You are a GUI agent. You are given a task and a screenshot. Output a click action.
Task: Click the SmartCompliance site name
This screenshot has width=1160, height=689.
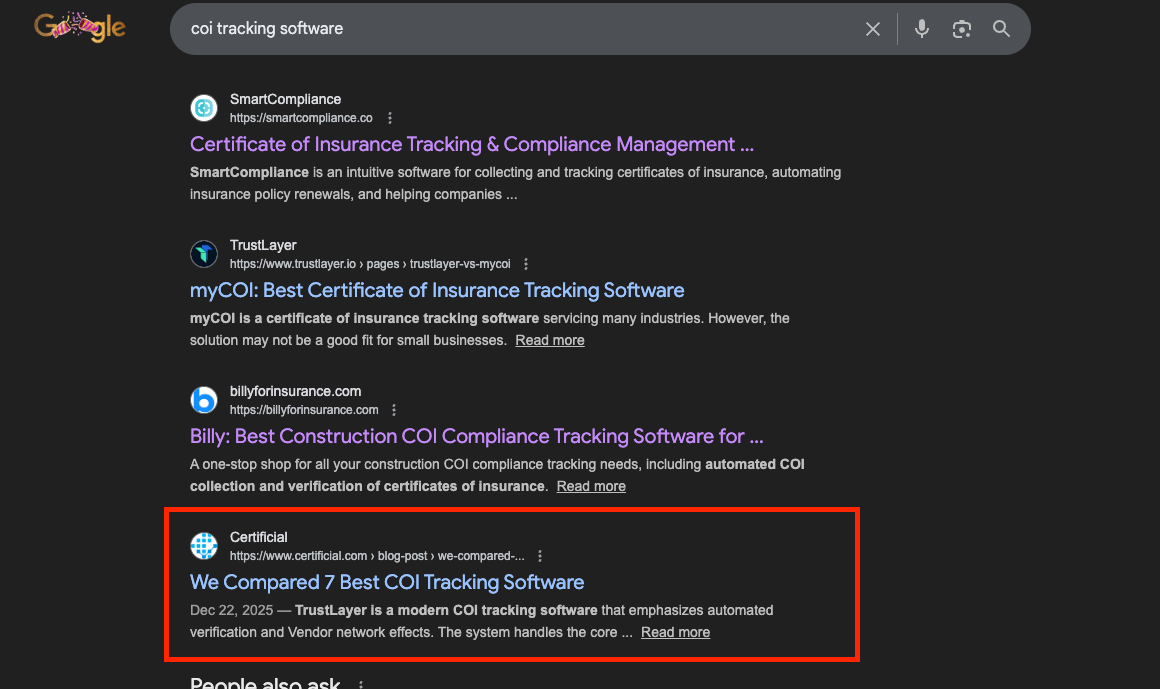point(286,99)
